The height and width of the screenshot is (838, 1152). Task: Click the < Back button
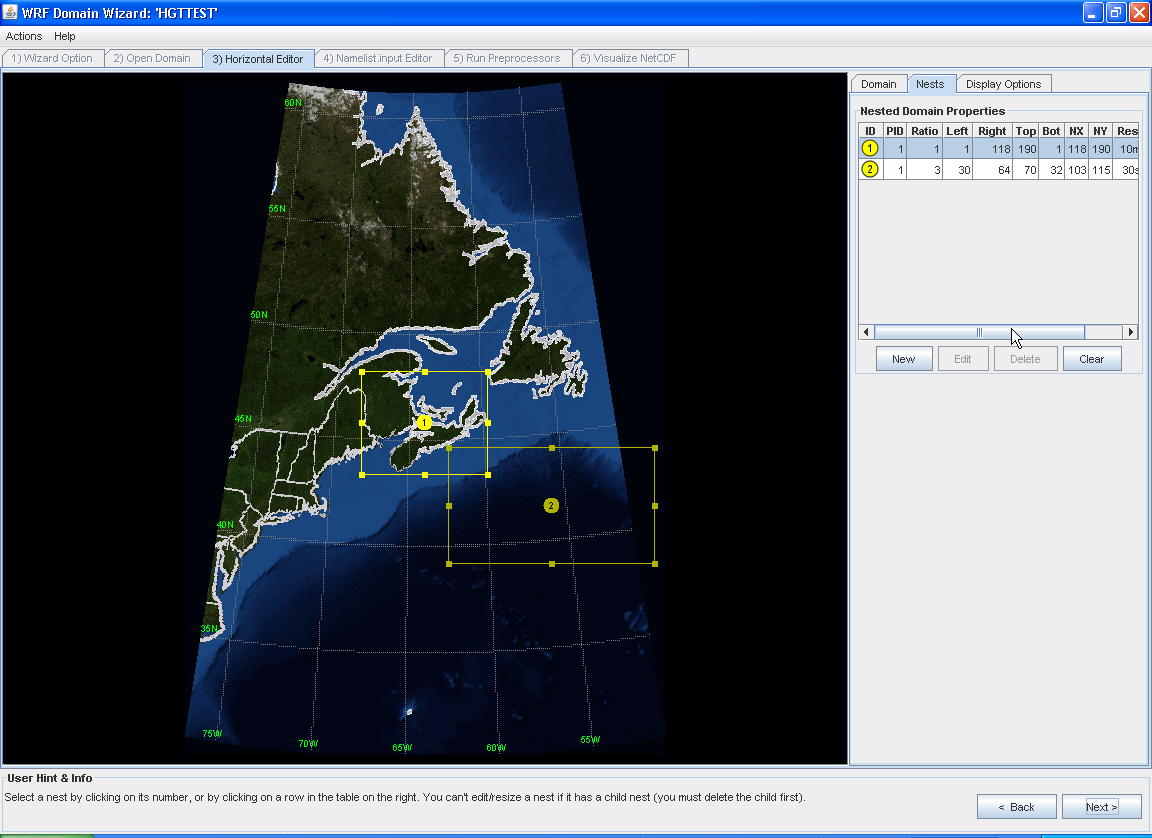(1016, 807)
